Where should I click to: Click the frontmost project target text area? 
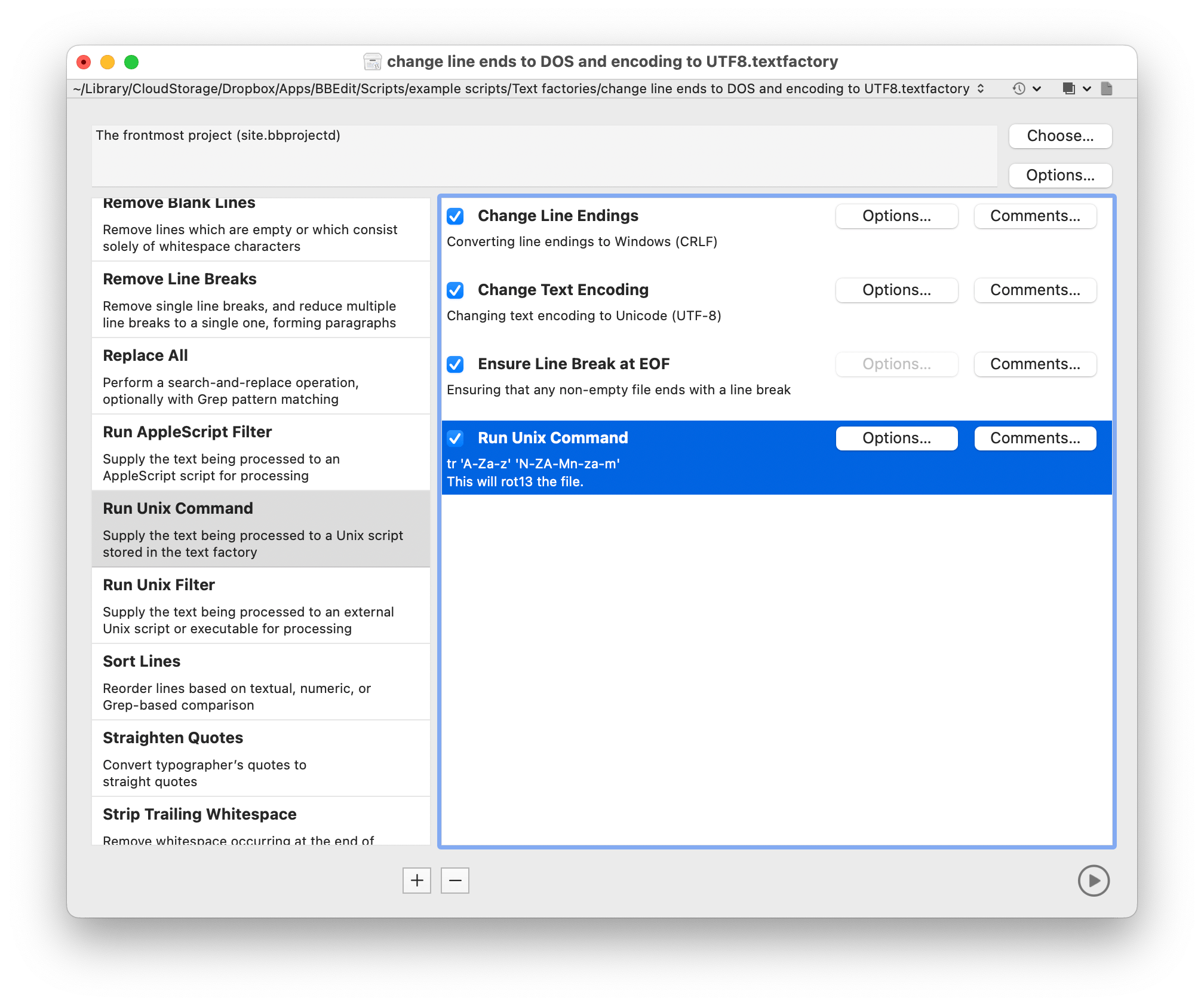543,155
